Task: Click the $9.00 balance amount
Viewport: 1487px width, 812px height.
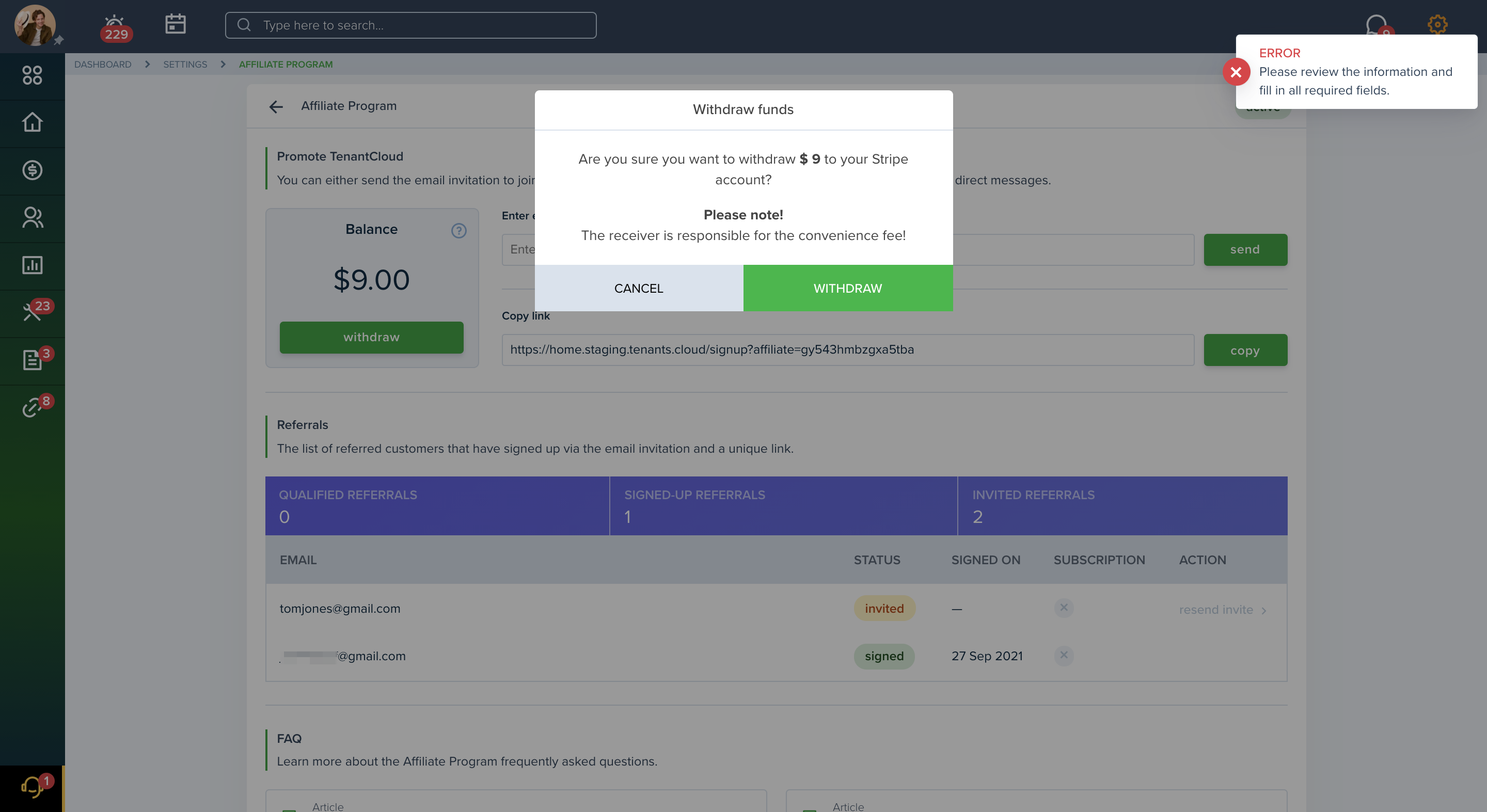Action: (372, 280)
